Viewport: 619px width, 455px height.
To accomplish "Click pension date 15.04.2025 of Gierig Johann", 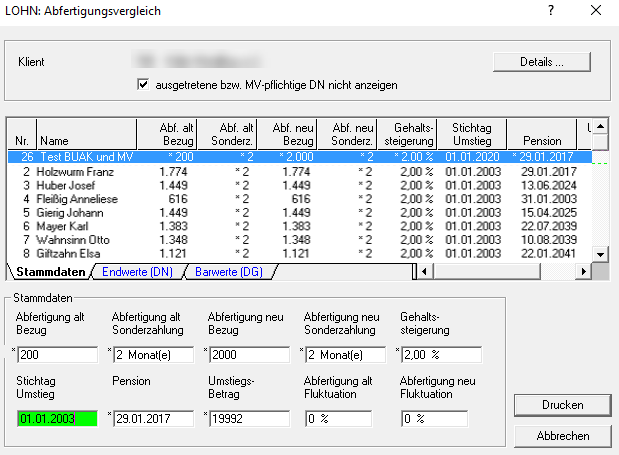I will 549,213.
